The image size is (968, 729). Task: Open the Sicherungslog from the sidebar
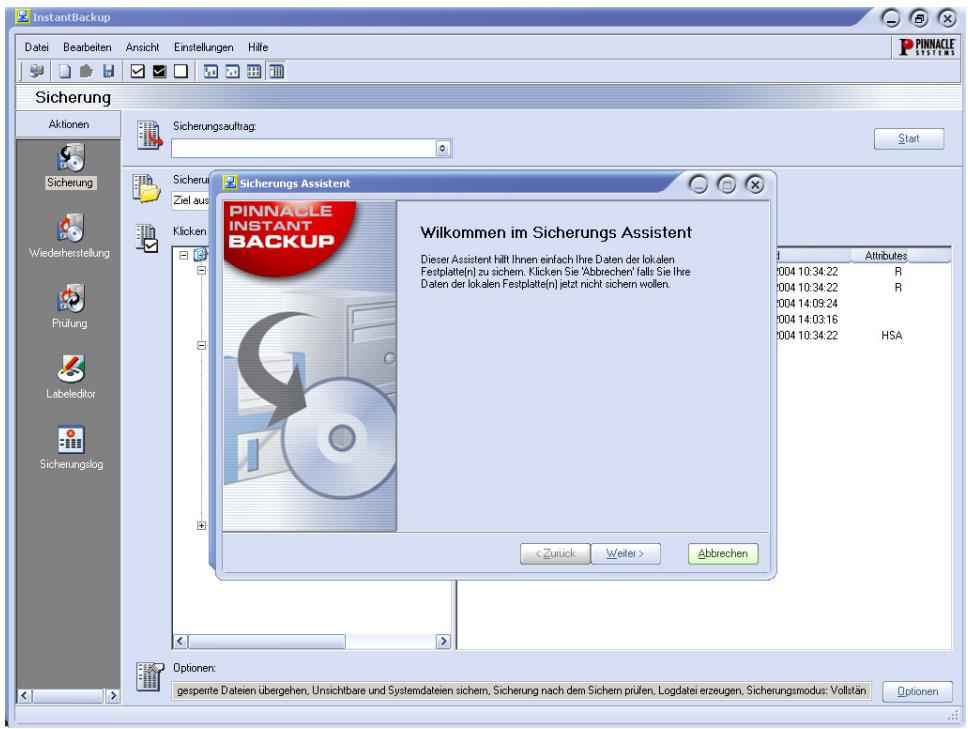(71, 448)
